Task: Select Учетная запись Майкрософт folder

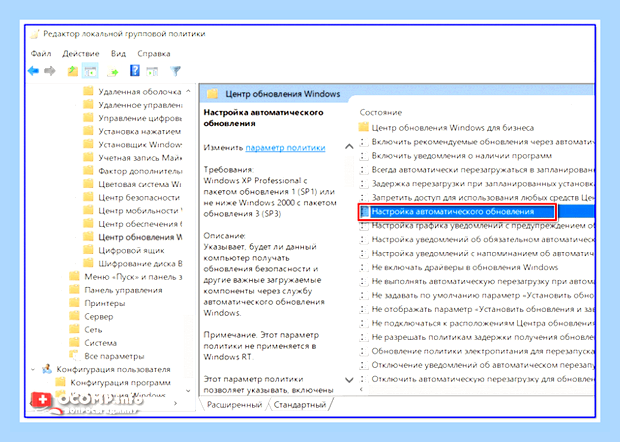Action: (132, 158)
